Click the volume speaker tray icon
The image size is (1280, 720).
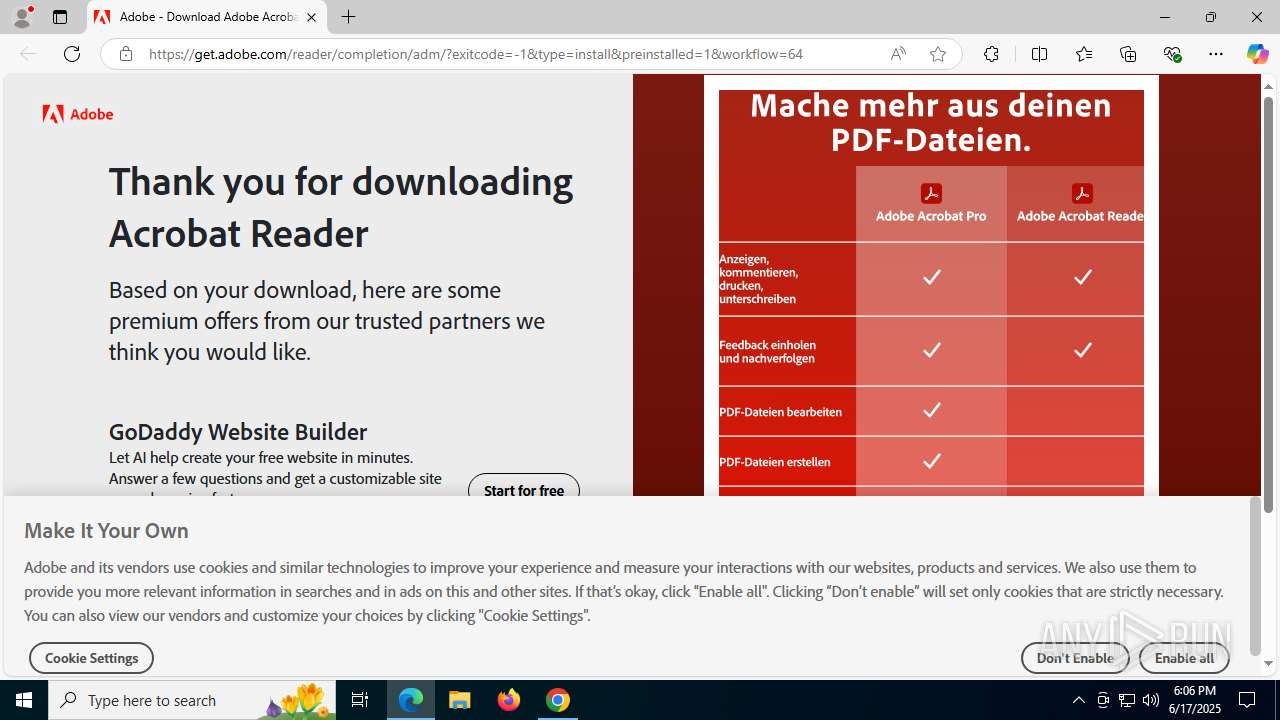click(x=1151, y=700)
